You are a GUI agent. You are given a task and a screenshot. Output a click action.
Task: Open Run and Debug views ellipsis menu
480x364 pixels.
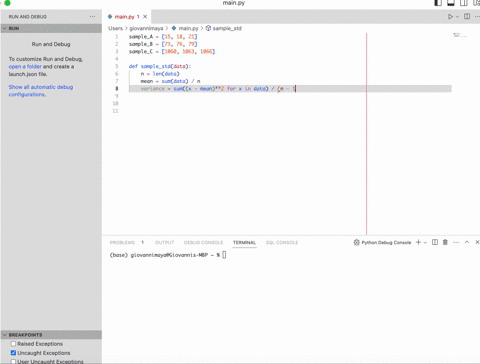pyautogui.click(x=92, y=16)
